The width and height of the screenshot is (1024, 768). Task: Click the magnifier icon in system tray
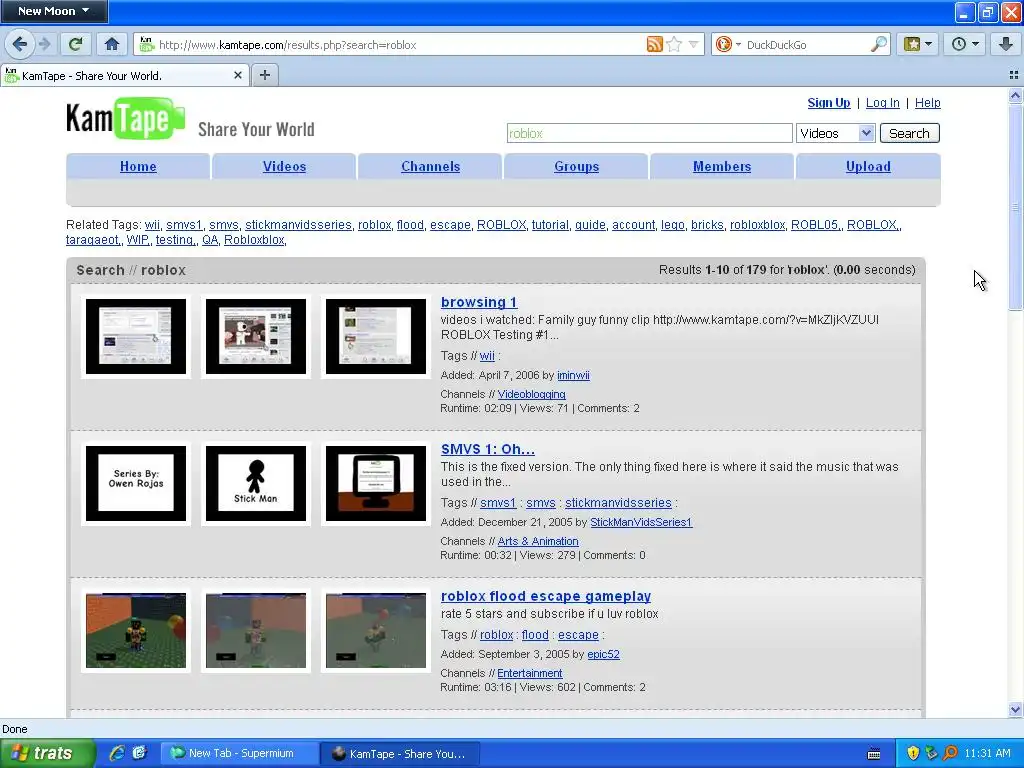pos(950,754)
